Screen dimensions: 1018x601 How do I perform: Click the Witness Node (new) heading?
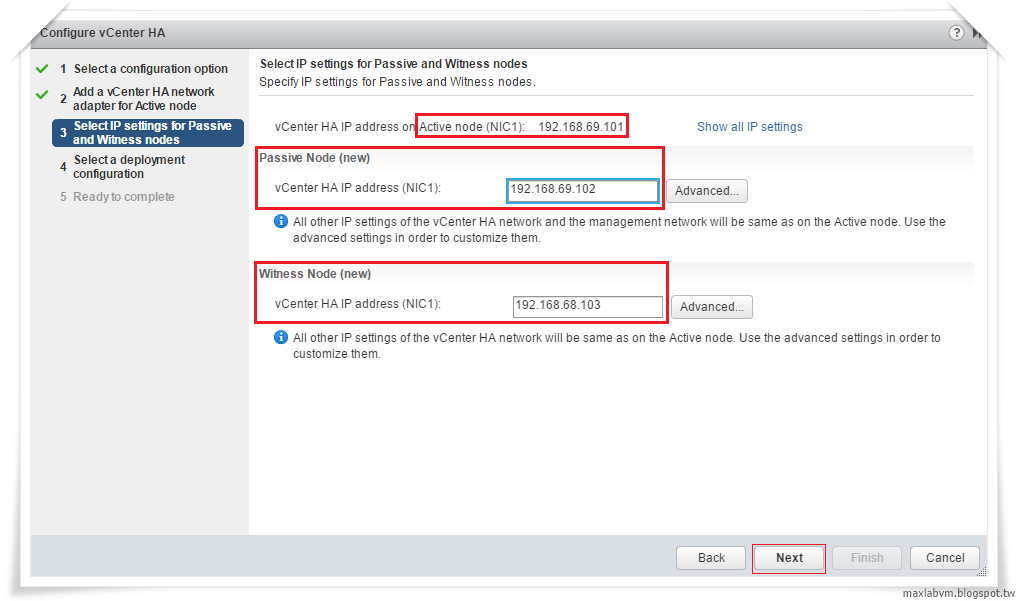[315, 274]
